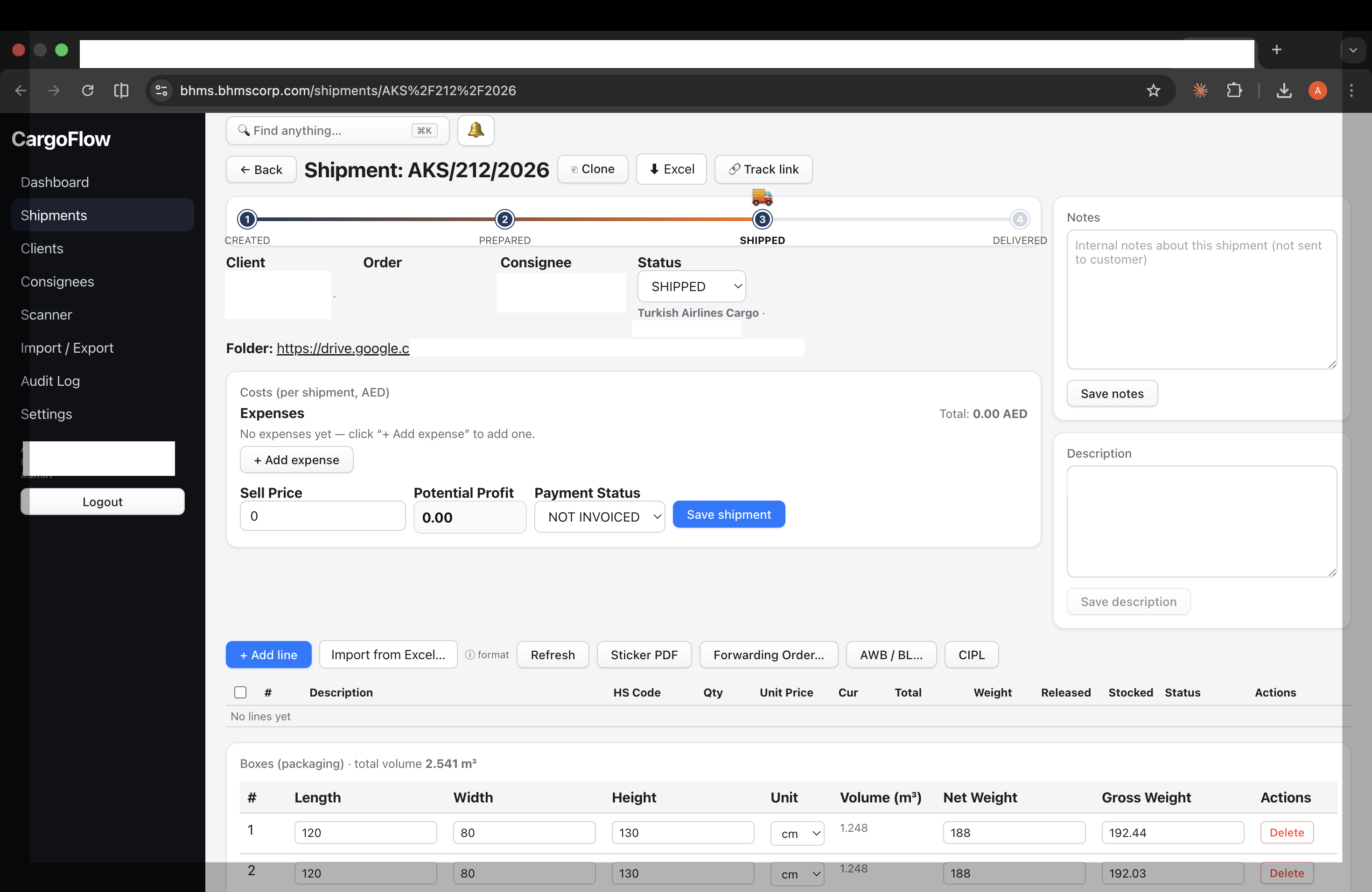Click the browser forward arrow
The image size is (1372, 892).
(54, 91)
